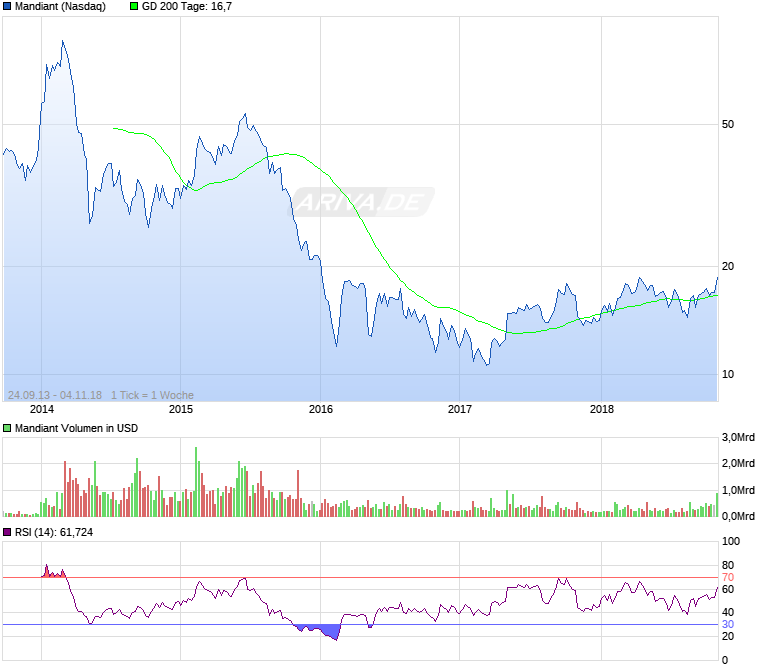
Task: Click the blue Mandiant legend swatch
Action: click(7, 6)
